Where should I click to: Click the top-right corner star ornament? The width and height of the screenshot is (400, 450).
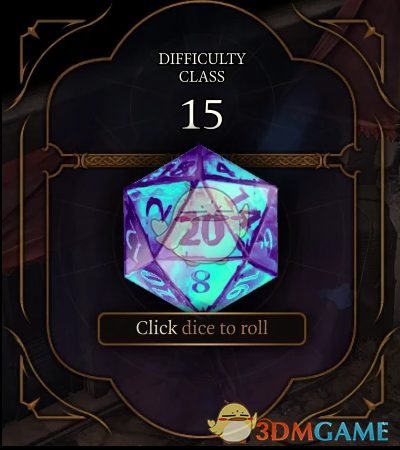369,31
